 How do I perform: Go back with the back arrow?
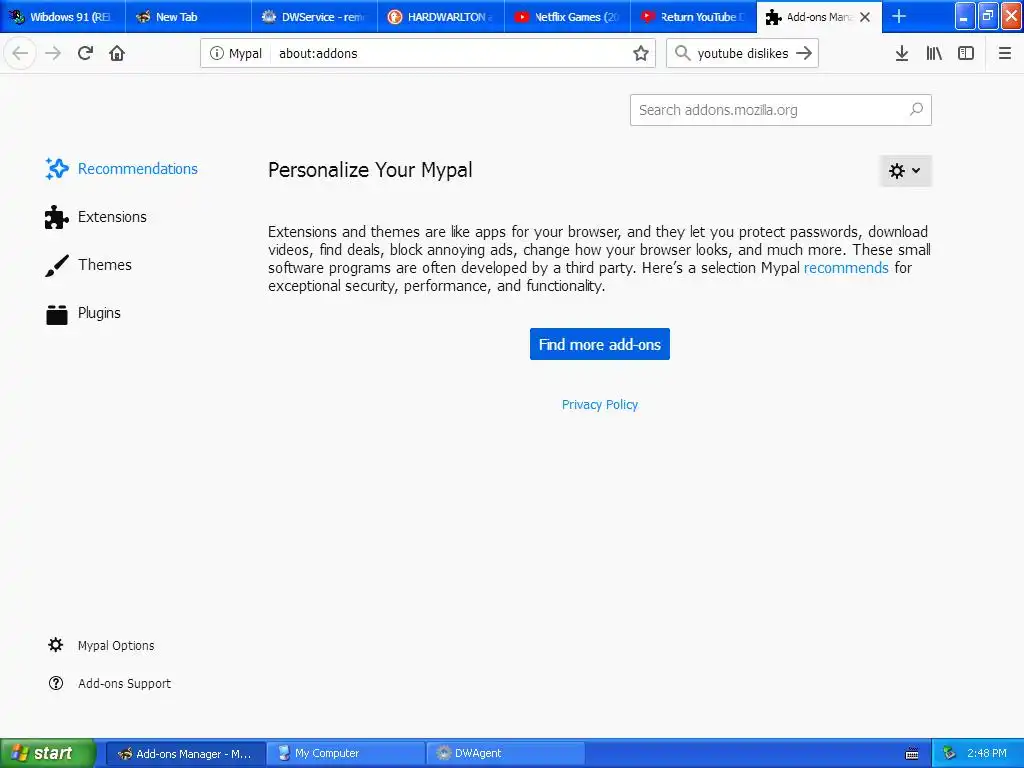20,54
